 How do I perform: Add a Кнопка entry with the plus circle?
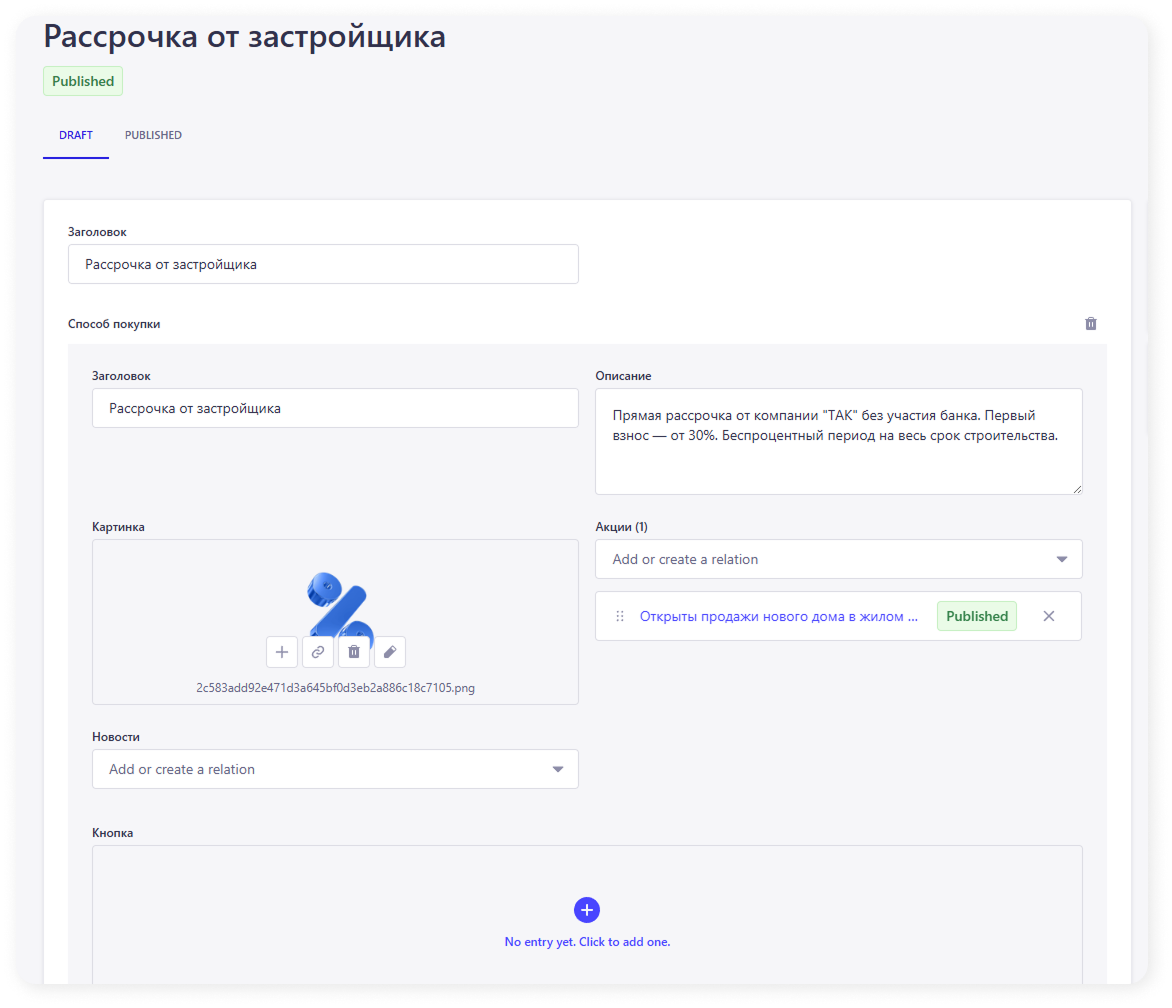[587, 910]
